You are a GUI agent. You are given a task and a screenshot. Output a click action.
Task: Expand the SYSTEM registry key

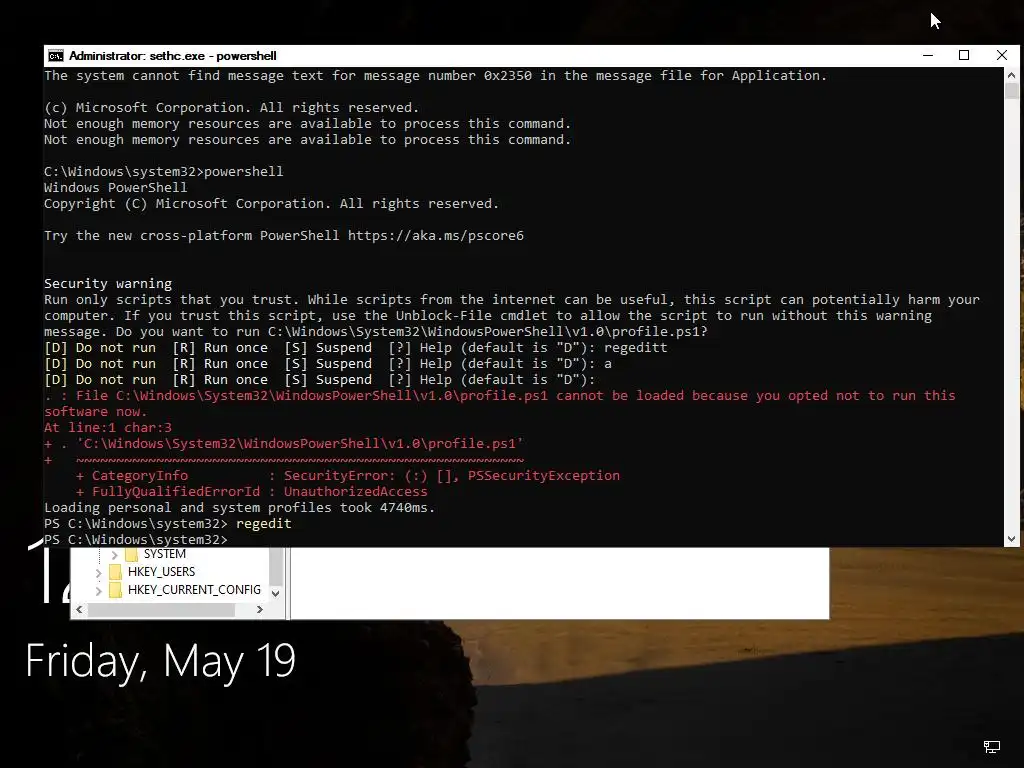pyautogui.click(x=114, y=554)
